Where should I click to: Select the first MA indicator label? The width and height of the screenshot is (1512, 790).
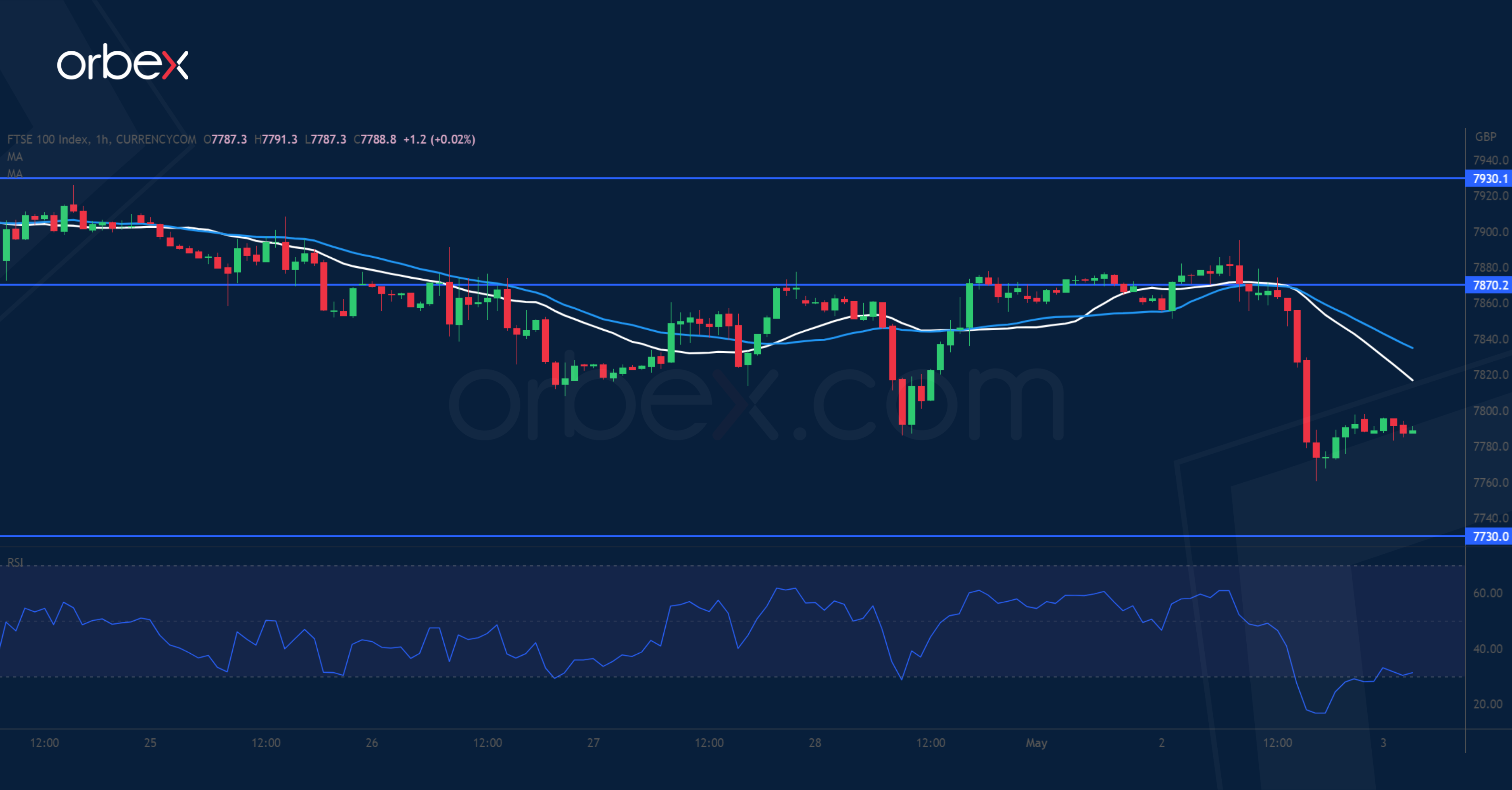click(x=15, y=157)
